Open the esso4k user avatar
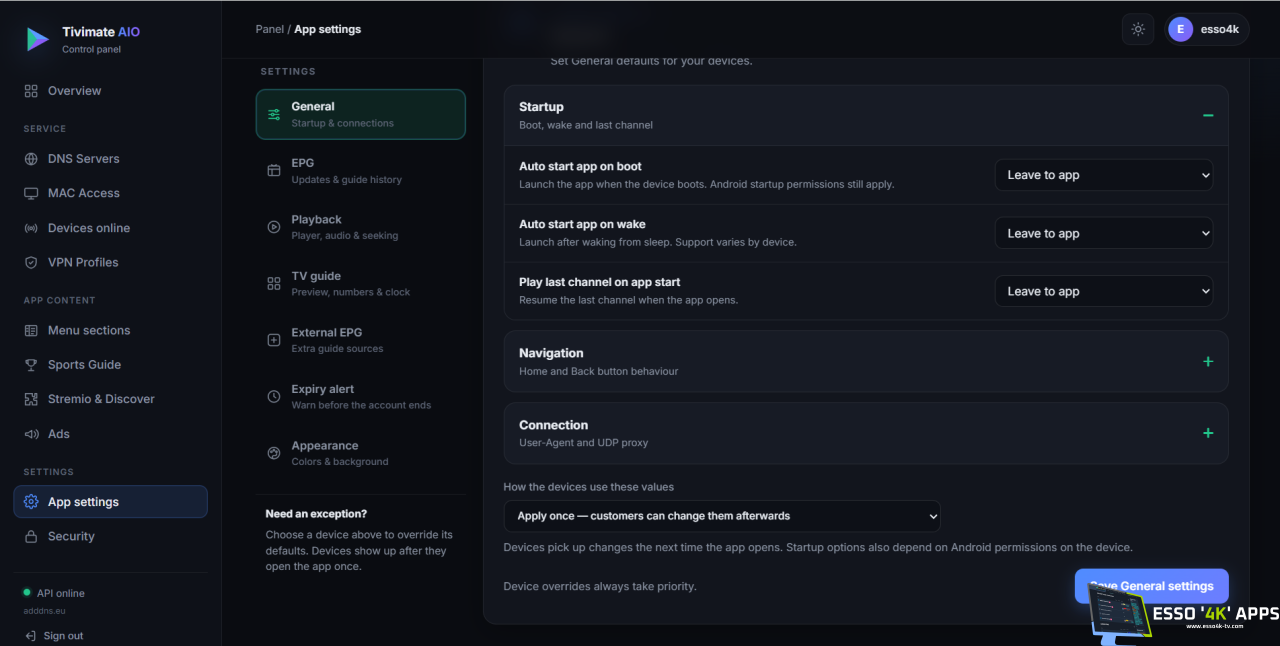 [1180, 29]
